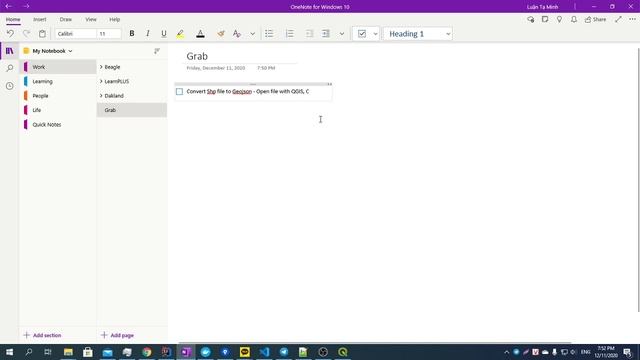Toggle the notebook navigation pane icon

[9, 51]
